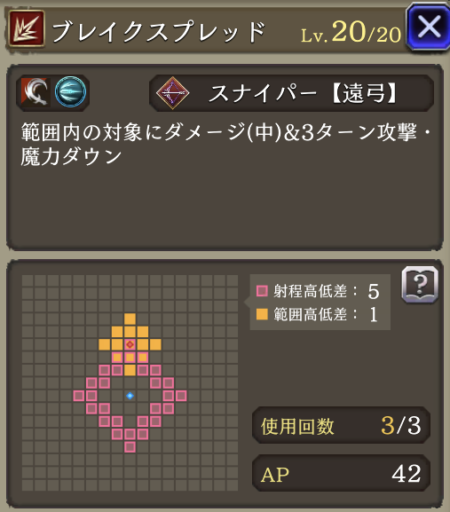The height and width of the screenshot is (512, 450).
Task: Tap the sniper bow job emblem
Action: click(x=173, y=93)
